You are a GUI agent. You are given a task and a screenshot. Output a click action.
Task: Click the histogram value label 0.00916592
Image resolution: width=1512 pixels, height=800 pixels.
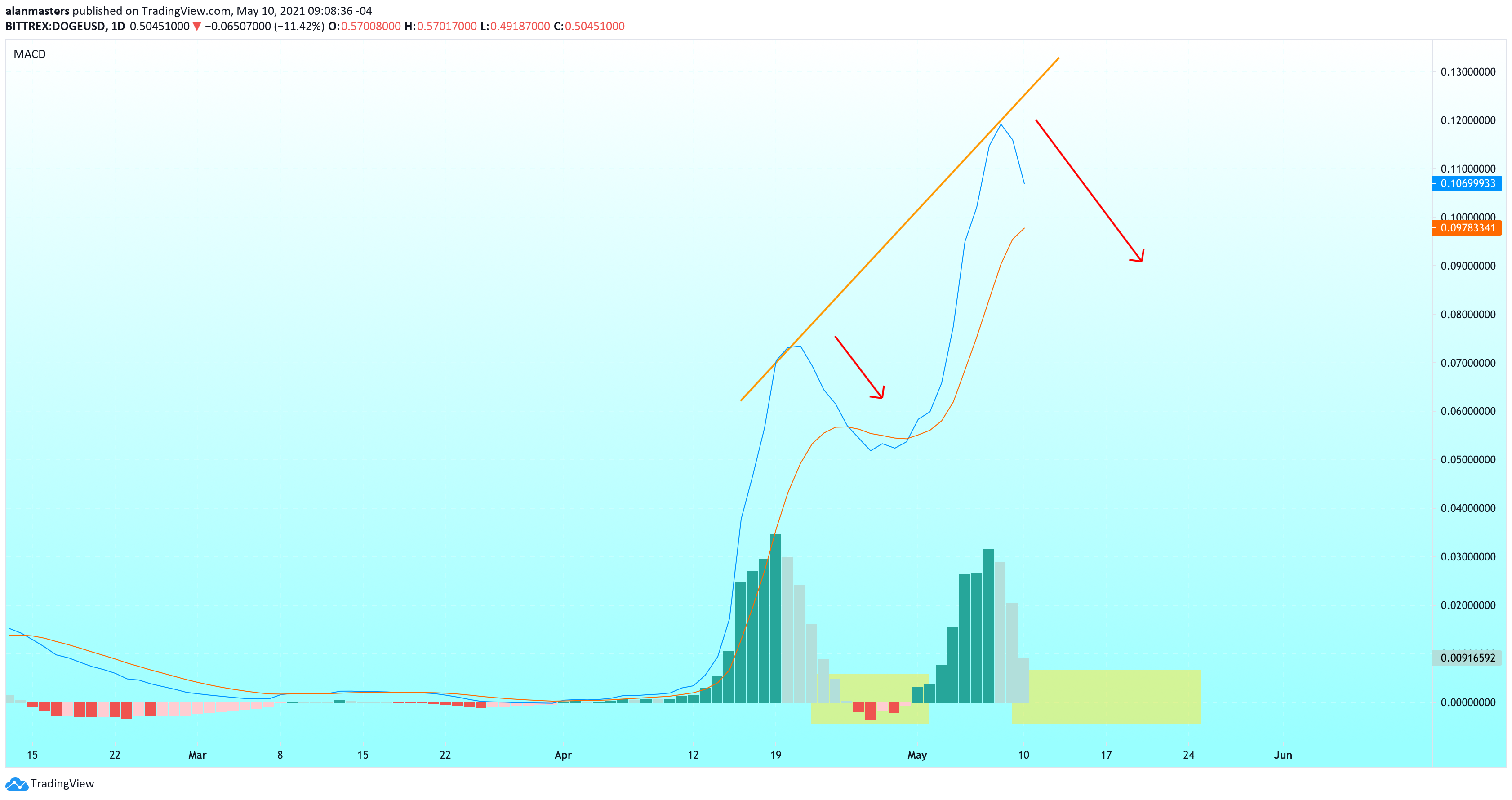coord(1467,658)
